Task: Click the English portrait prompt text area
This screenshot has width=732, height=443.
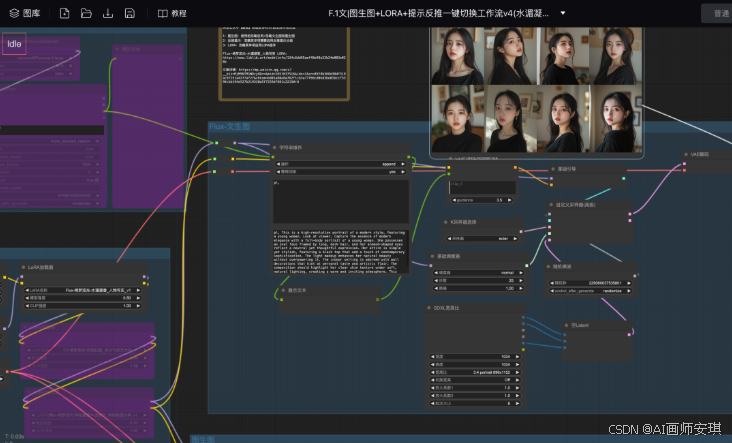Action: click(x=341, y=251)
